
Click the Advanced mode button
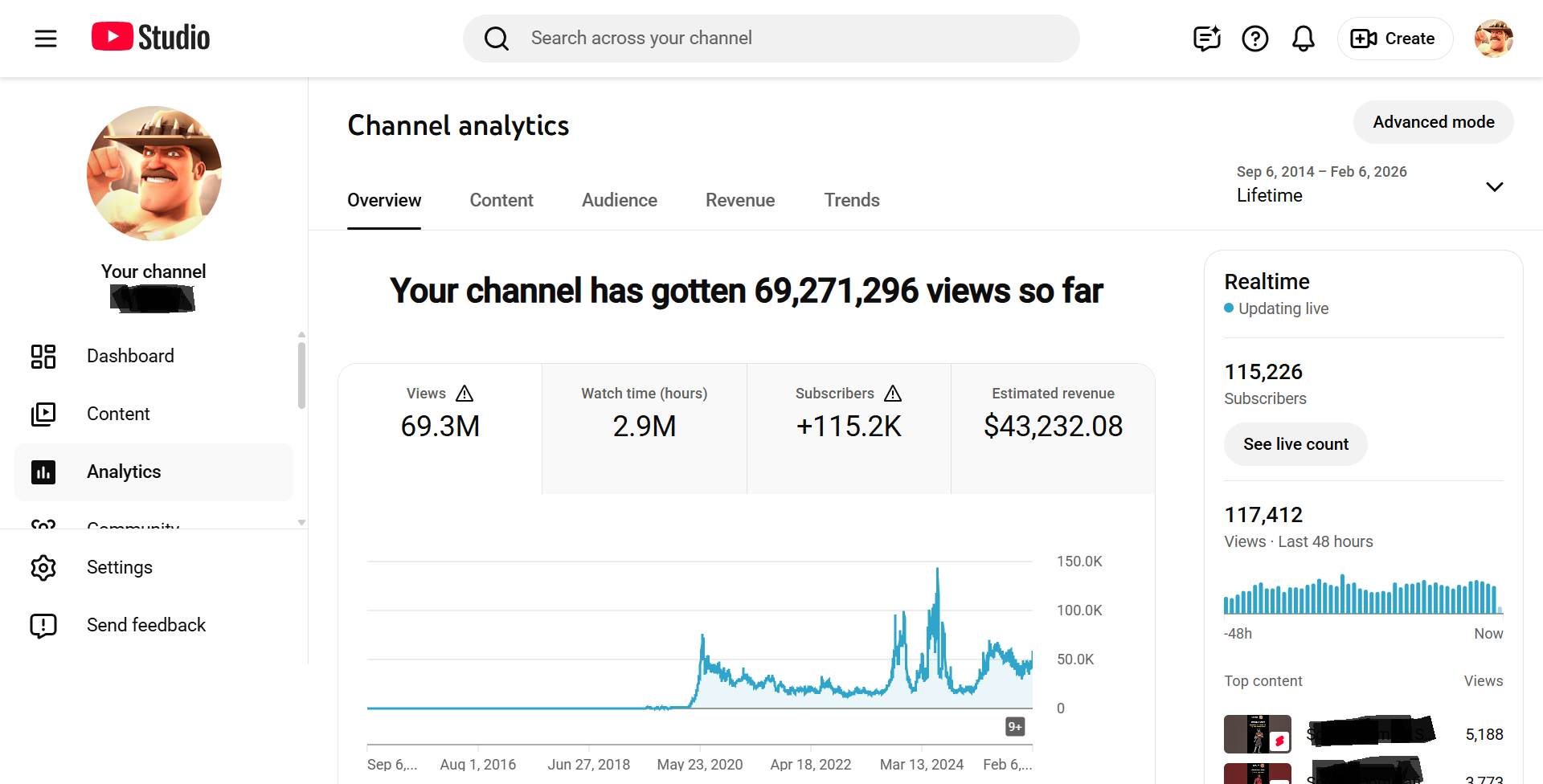(x=1433, y=122)
